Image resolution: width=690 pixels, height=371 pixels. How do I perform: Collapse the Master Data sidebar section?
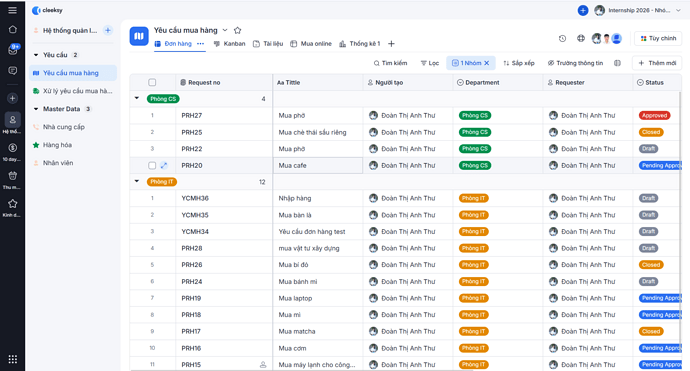[36, 109]
